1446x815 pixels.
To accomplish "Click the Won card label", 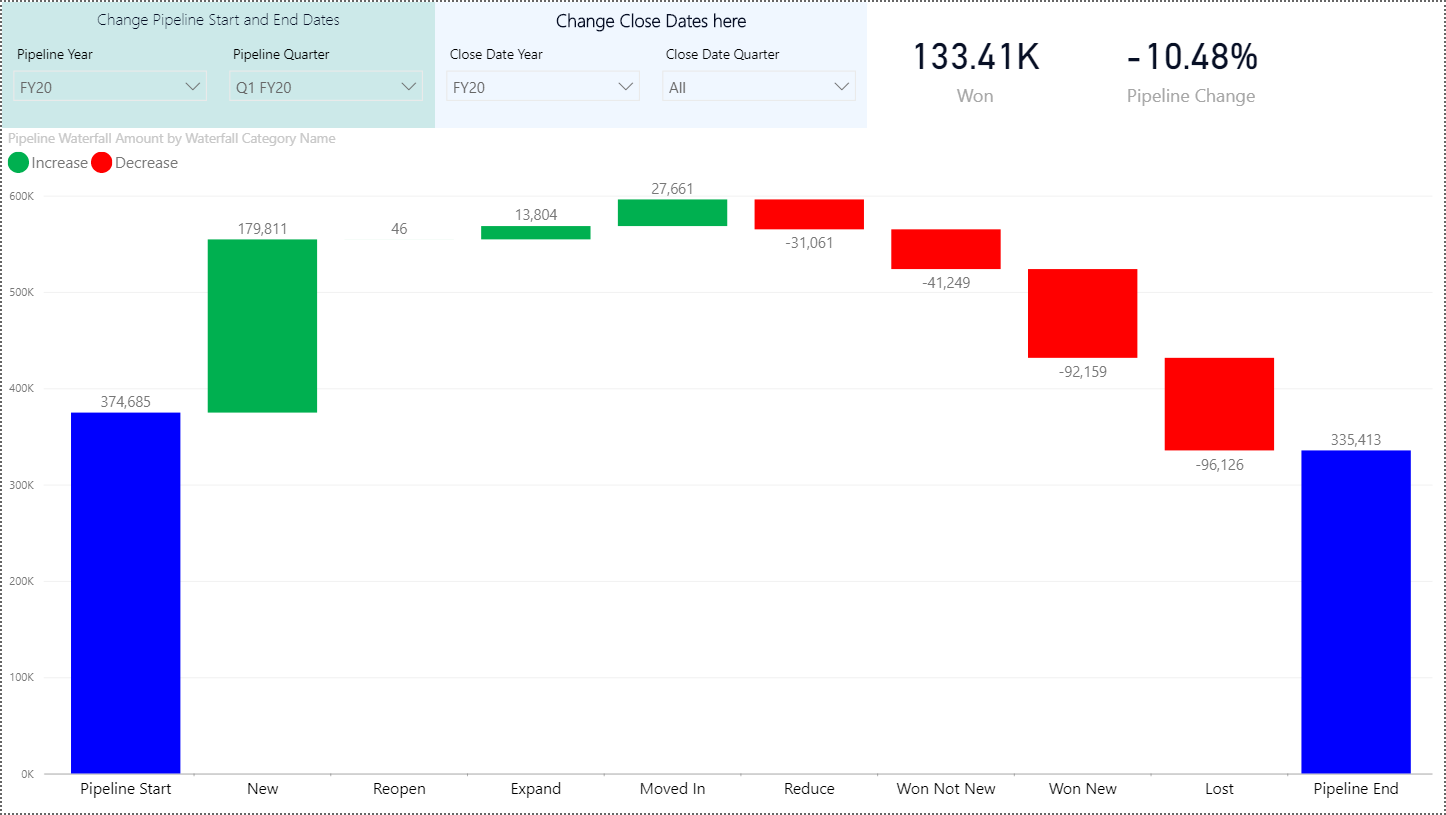I will 975,96.
